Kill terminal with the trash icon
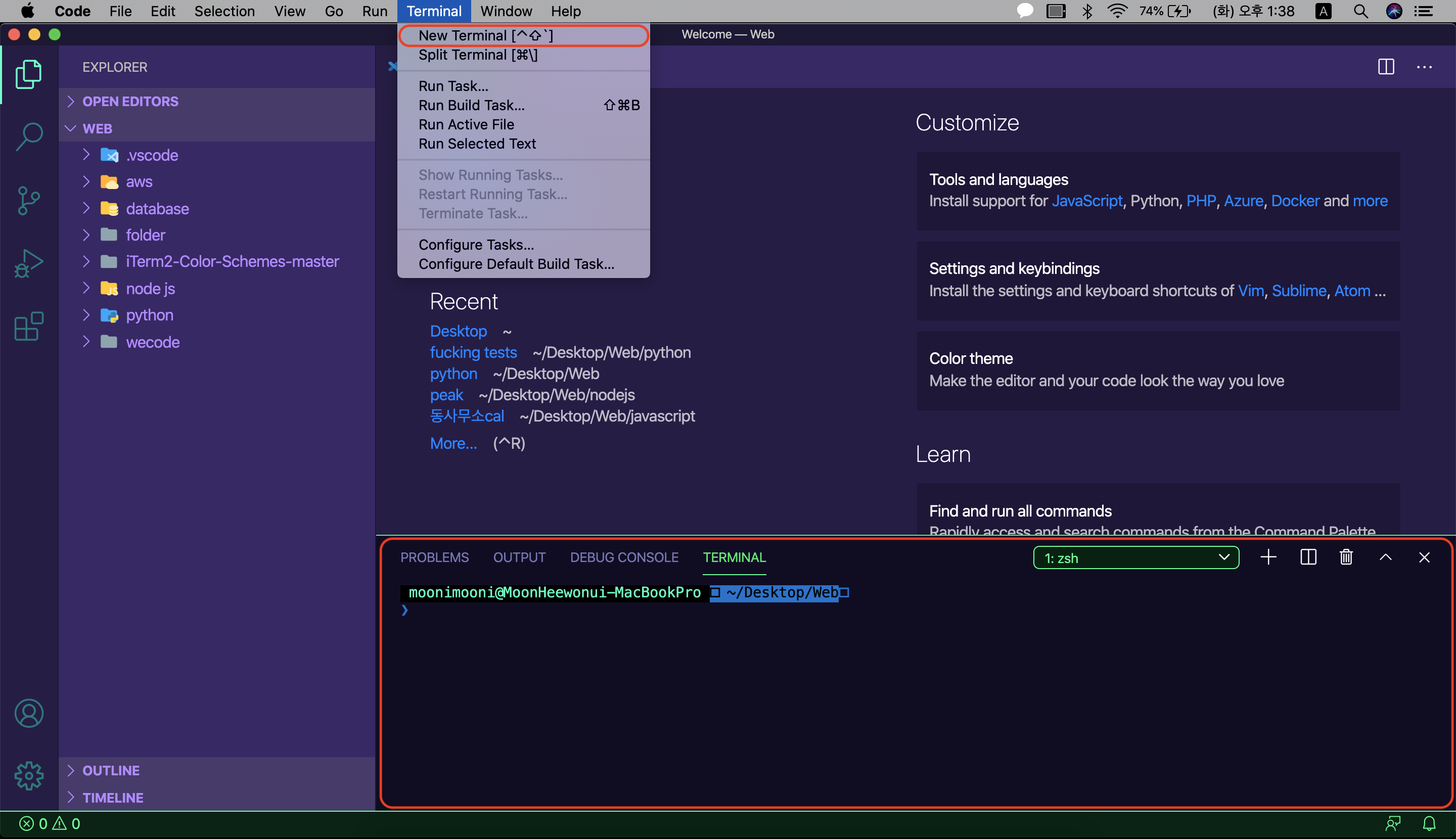The height and width of the screenshot is (839, 1456). pyautogui.click(x=1346, y=557)
